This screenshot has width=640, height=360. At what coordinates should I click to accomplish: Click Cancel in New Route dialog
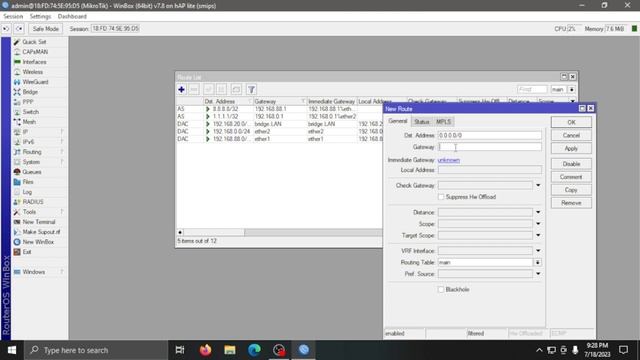tap(571, 135)
